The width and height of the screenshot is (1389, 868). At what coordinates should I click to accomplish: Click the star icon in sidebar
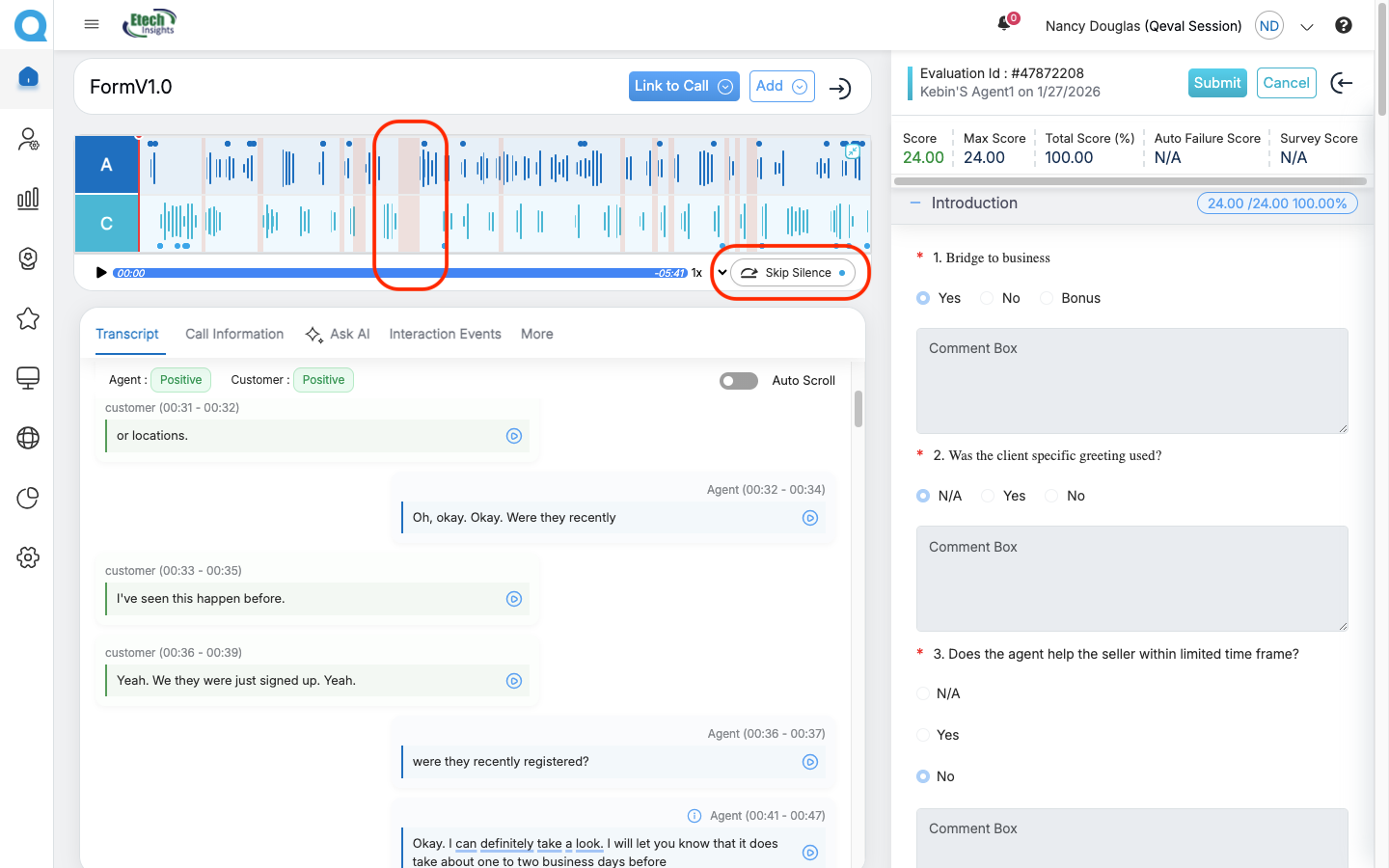click(28, 318)
